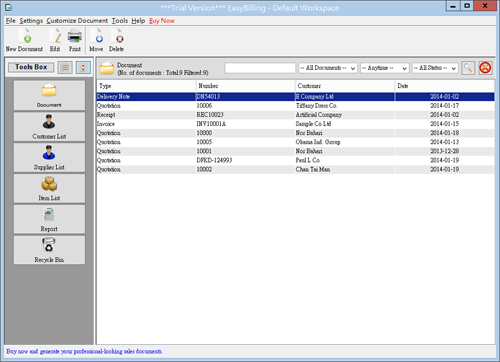This screenshot has height=362, width=500.
Task: Select the Invoice INV10001A row
Action: pyautogui.click(x=295, y=124)
